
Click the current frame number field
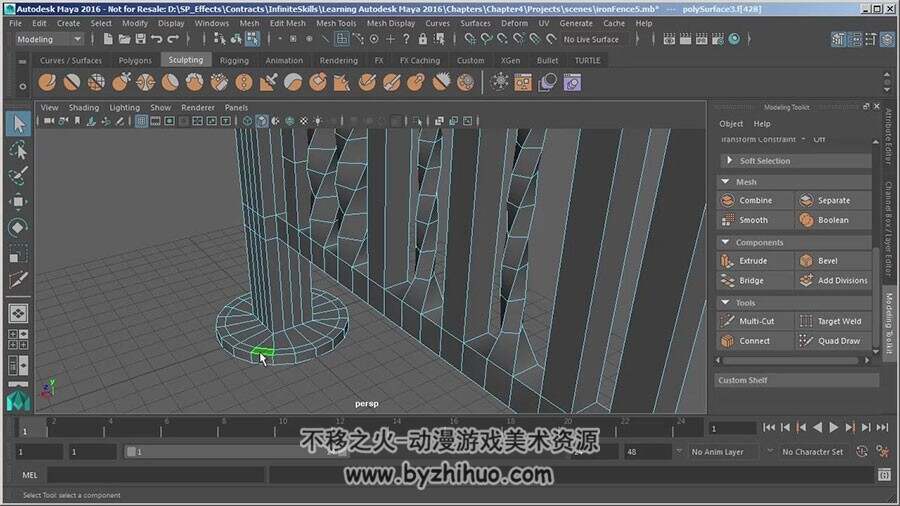point(733,429)
